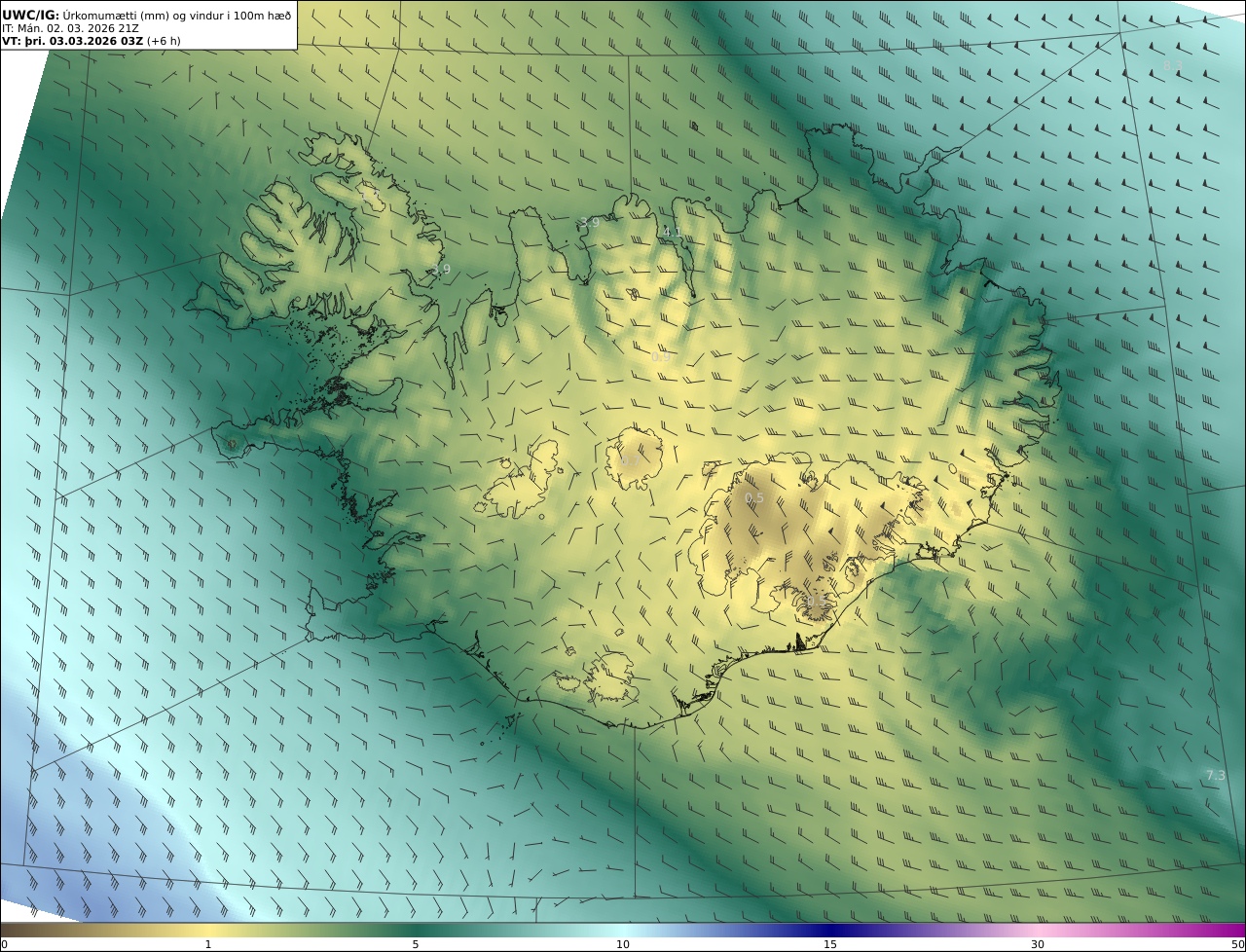Click the '10' tick label under the color bar
Image resolution: width=1246 pixels, height=952 pixels.
(x=623, y=944)
